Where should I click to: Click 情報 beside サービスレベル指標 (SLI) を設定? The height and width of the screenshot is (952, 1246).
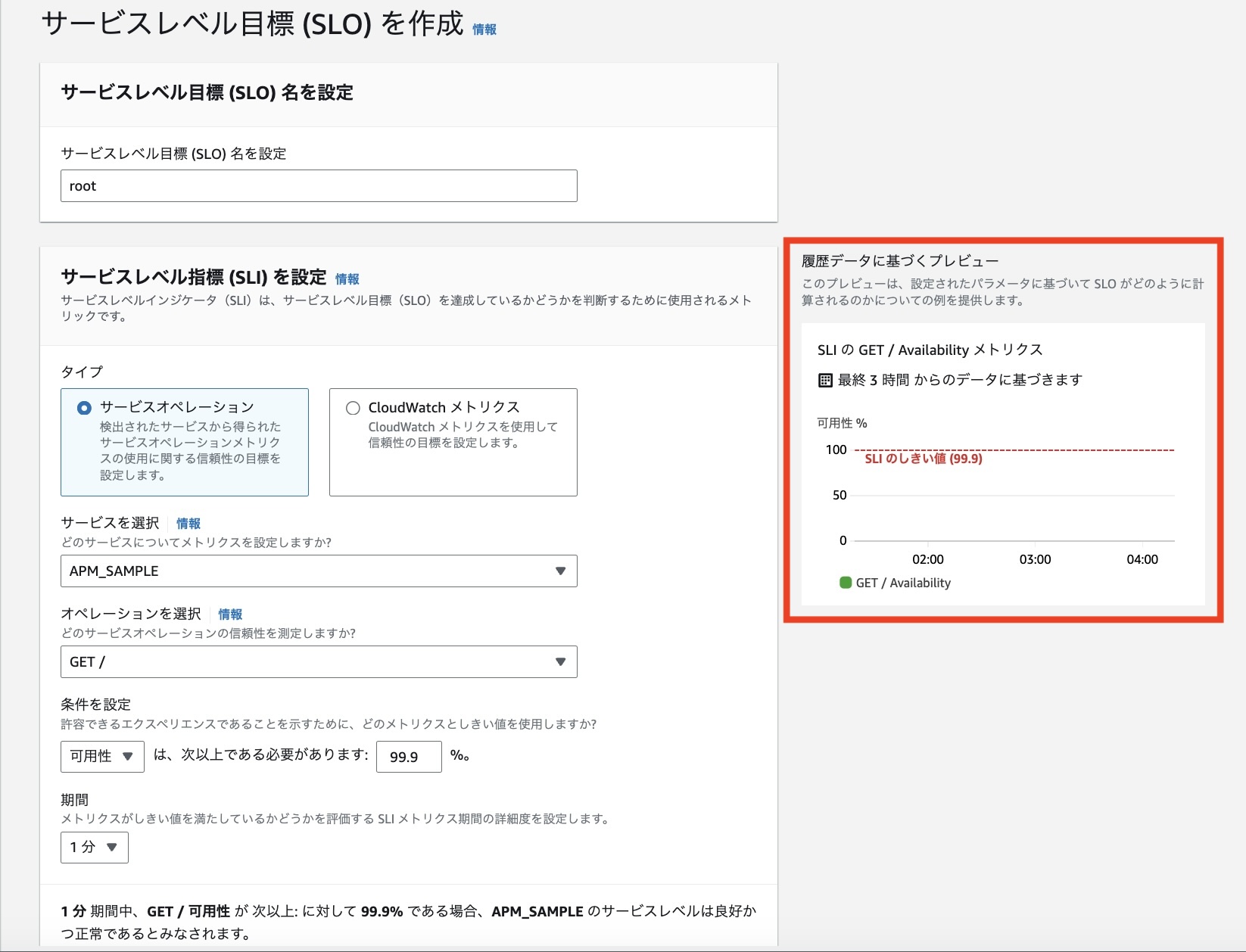pyautogui.click(x=349, y=278)
